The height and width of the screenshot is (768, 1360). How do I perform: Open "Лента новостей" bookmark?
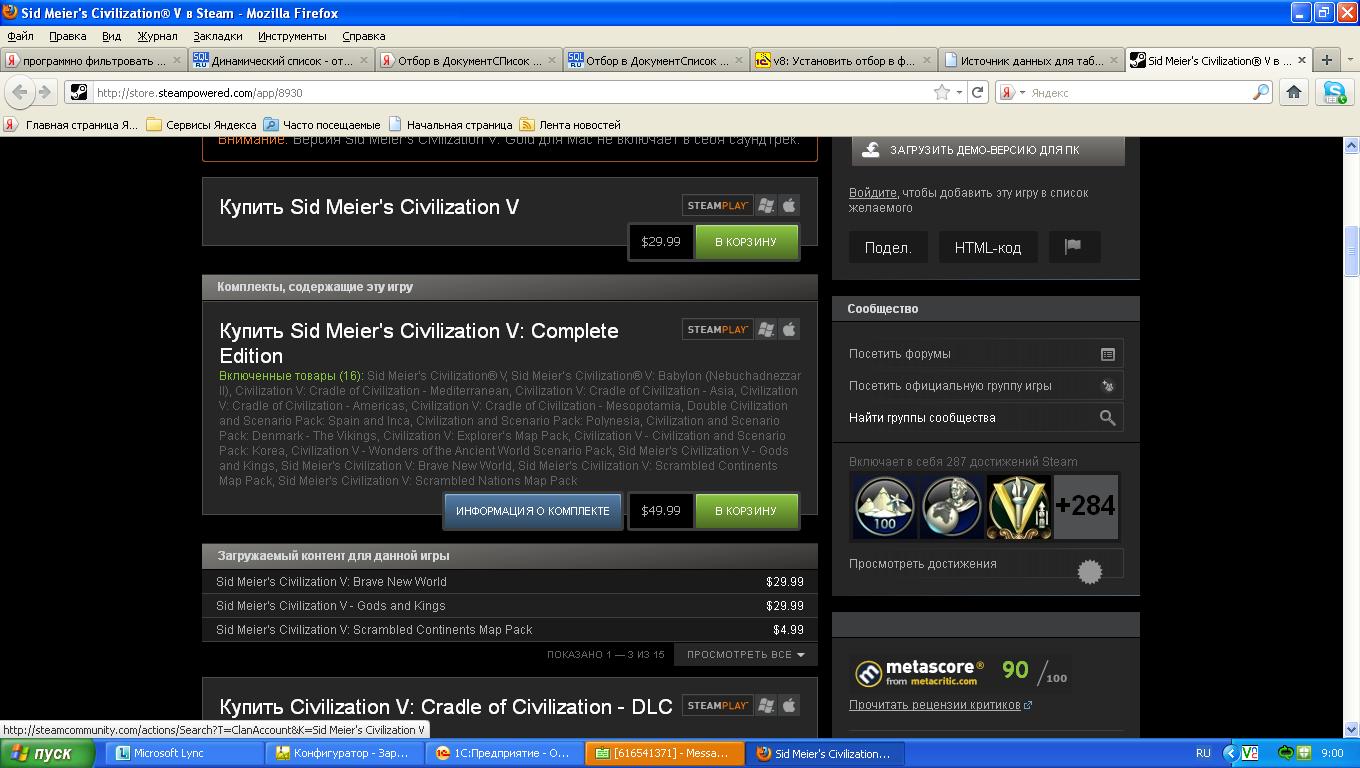tap(570, 125)
